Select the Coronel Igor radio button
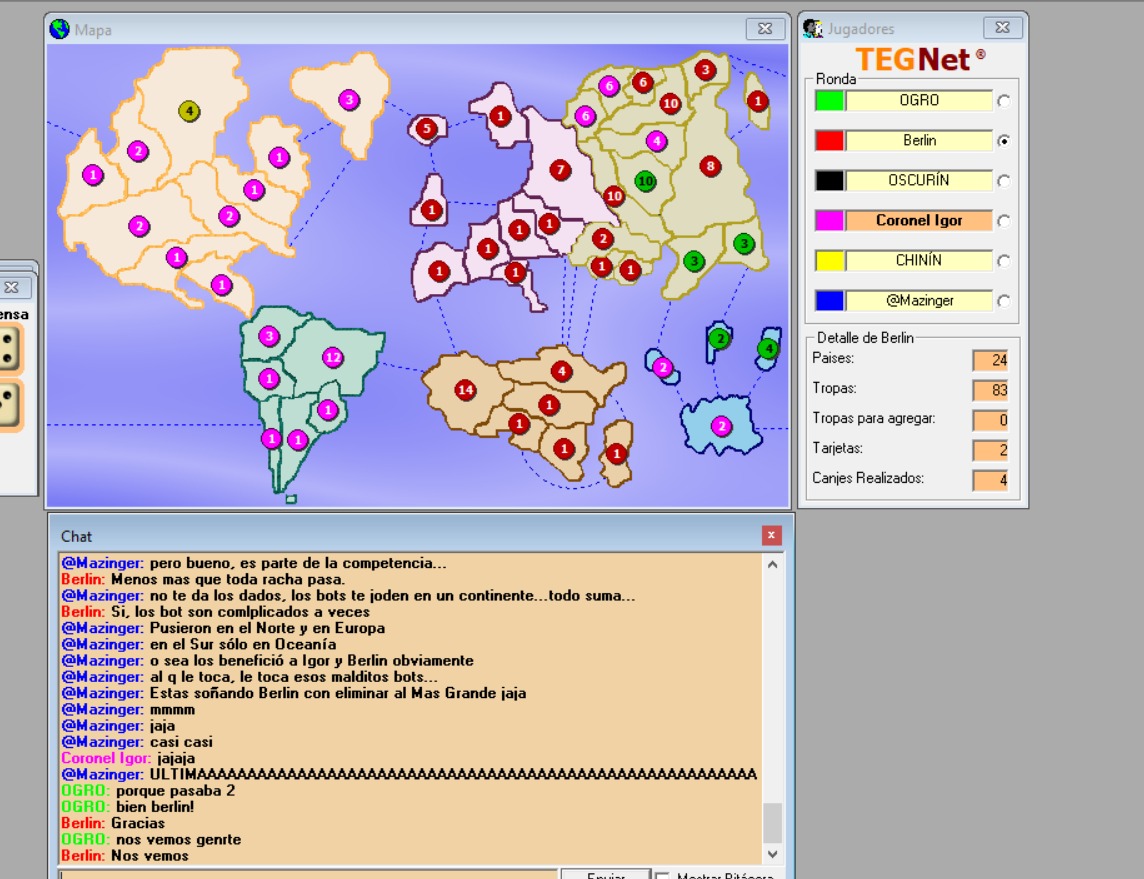The width and height of the screenshot is (1144, 879). click(1003, 221)
